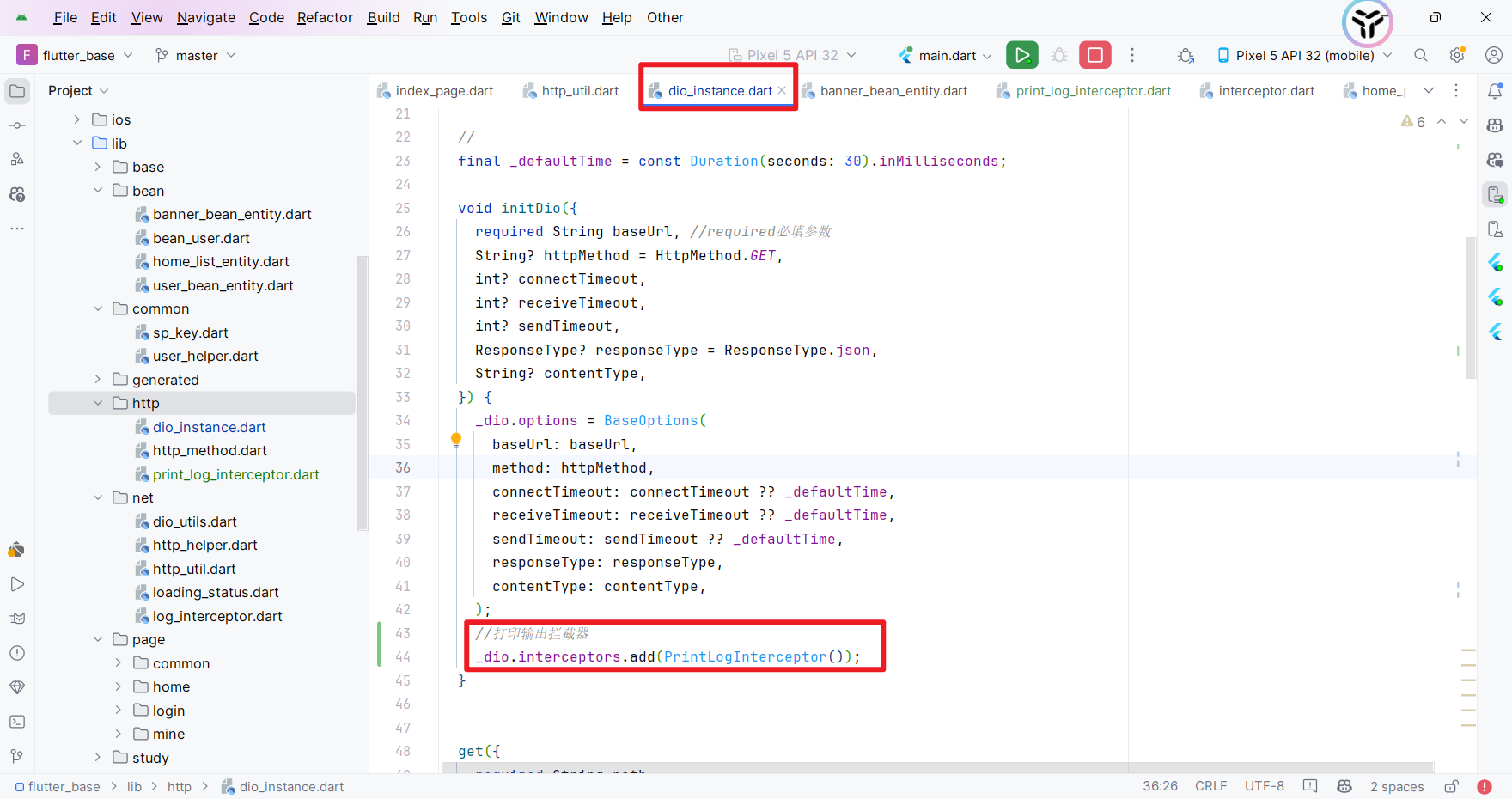
Task: Expand the generated folder
Action: point(97,379)
